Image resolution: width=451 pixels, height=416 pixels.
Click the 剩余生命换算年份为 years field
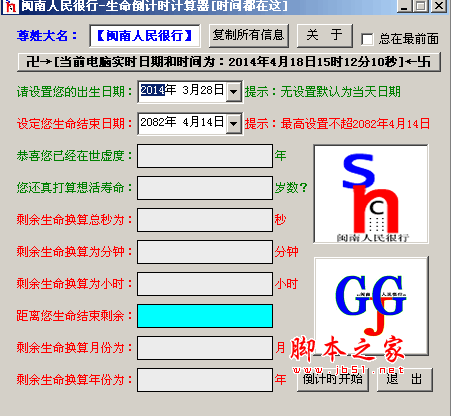205,380
